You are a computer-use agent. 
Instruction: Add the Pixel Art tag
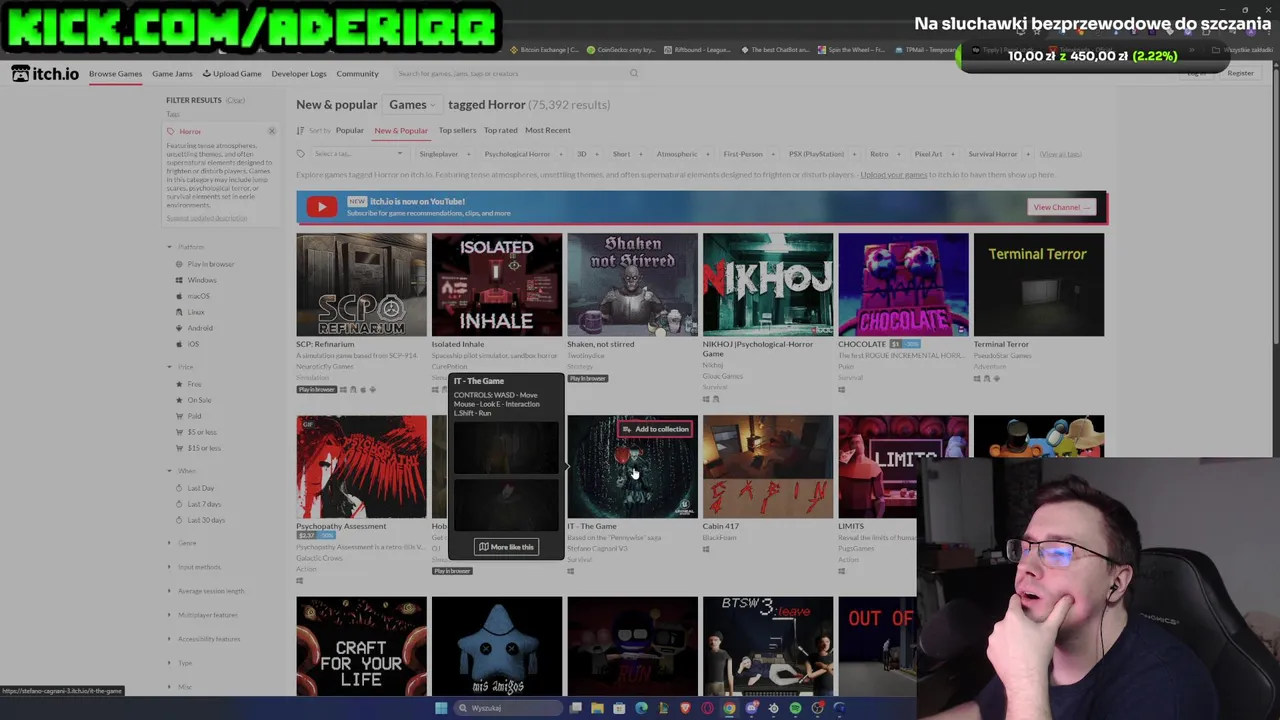(x=933, y=154)
